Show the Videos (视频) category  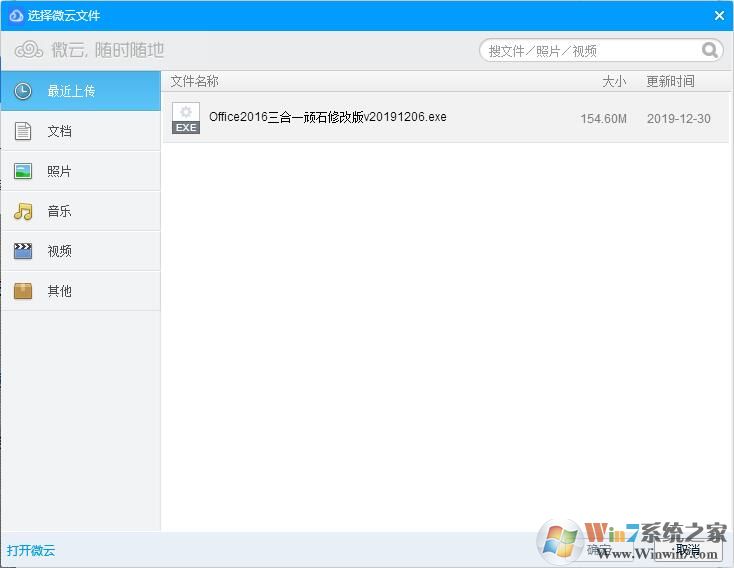(x=81, y=251)
